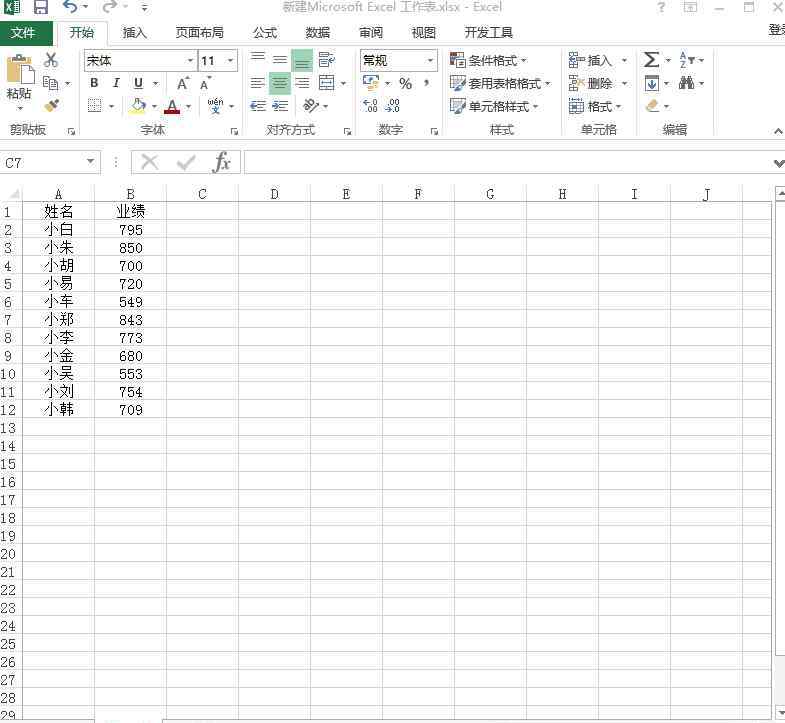Increase indent of cell contents
This screenshot has height=723, width=785.
tap(280, 106)
